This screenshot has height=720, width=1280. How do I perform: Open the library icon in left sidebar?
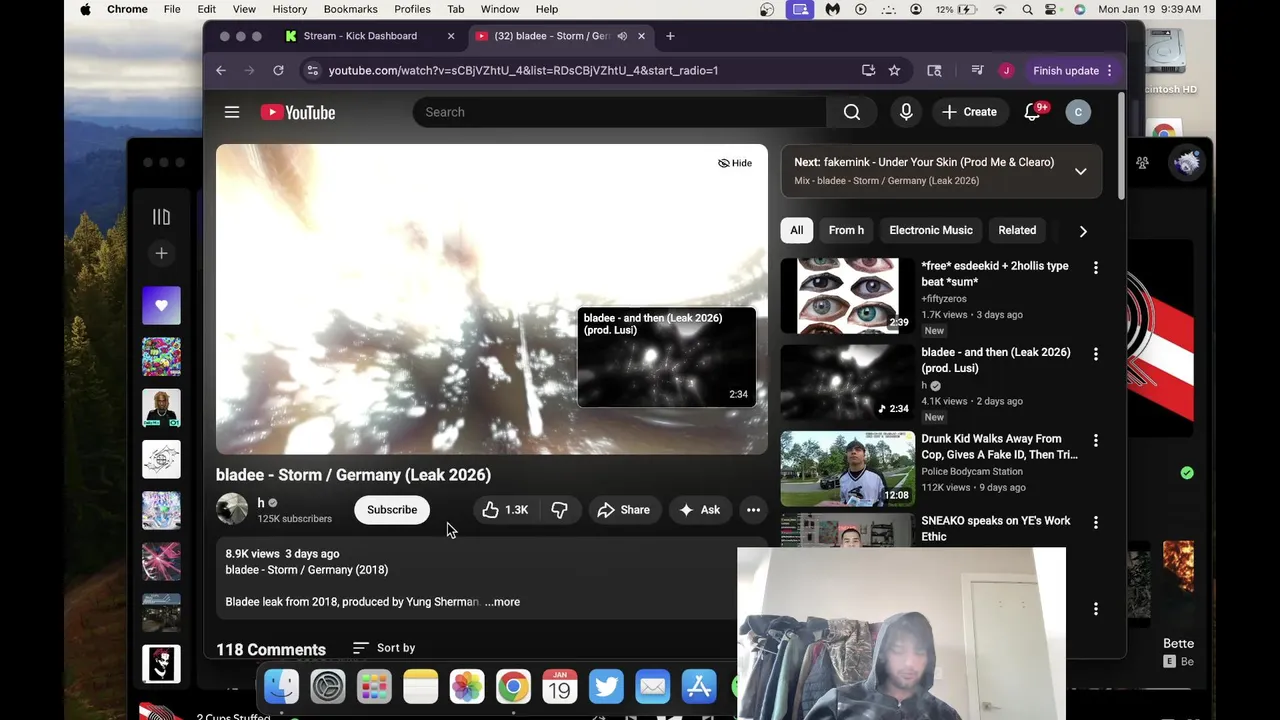click(161, 217)
